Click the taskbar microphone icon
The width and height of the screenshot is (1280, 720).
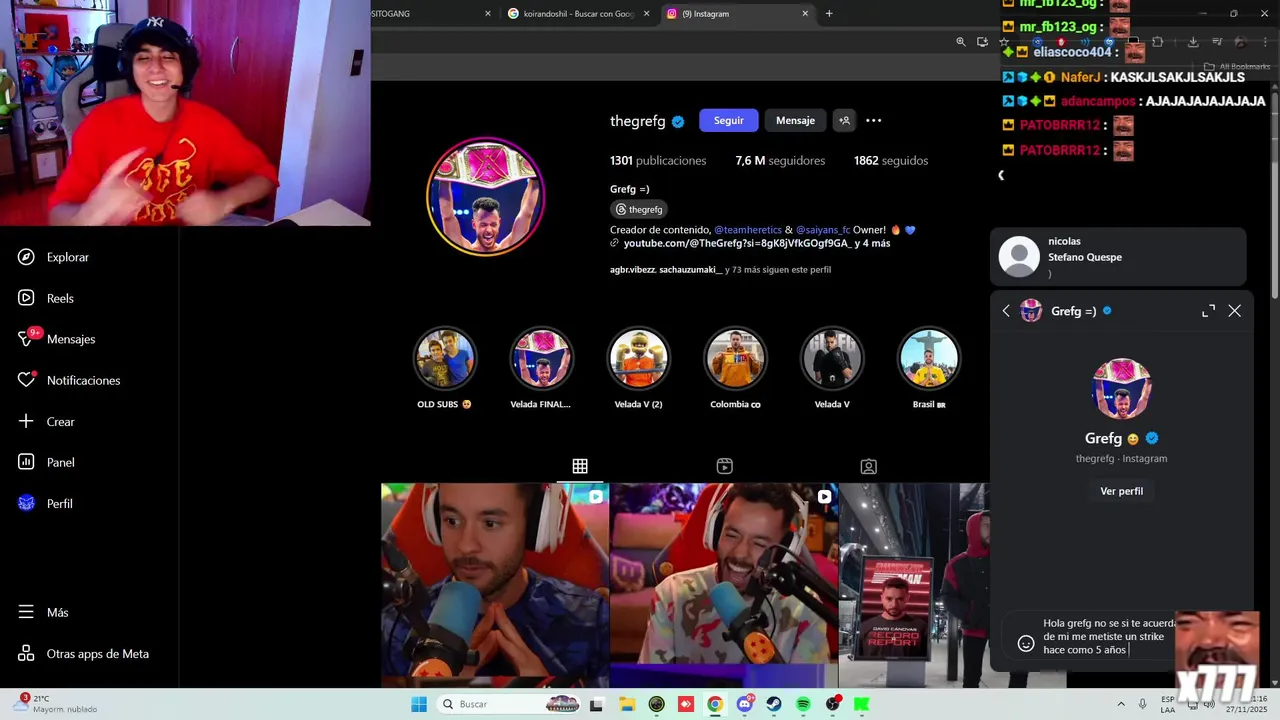click(1143, 704)
